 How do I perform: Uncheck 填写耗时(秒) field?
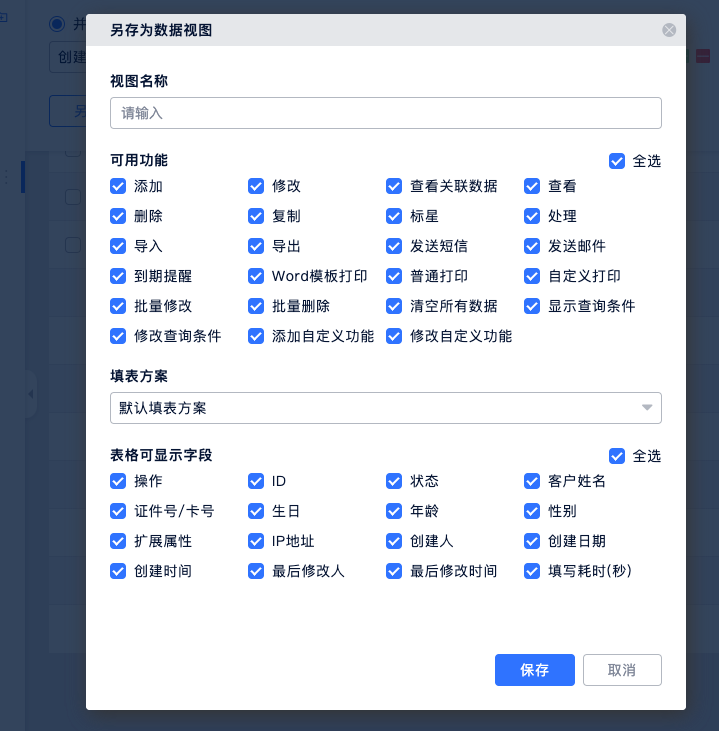(532, 571)
